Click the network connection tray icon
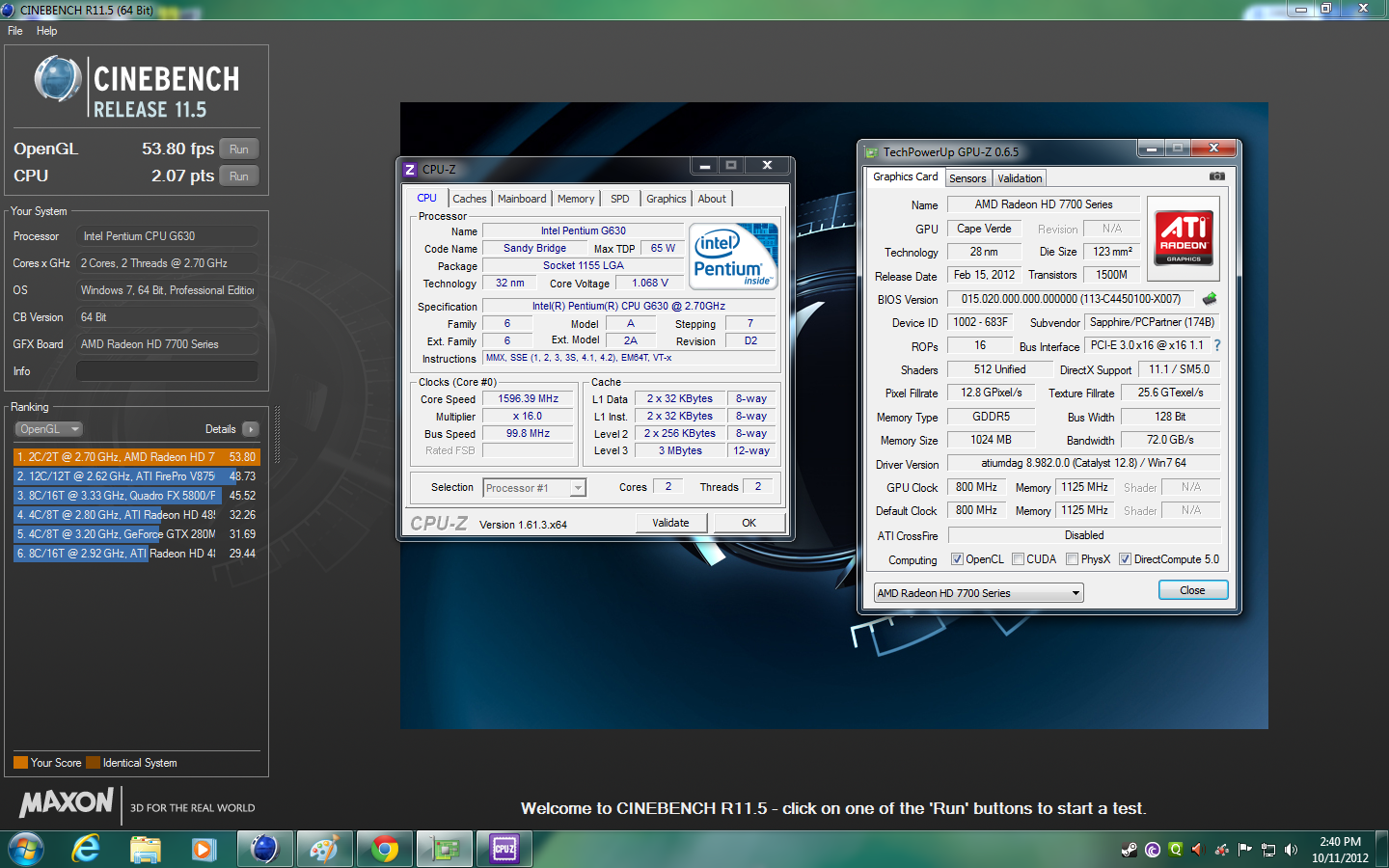The width and height of the screenshot is (1389, 868). [x=1268, y=850]
